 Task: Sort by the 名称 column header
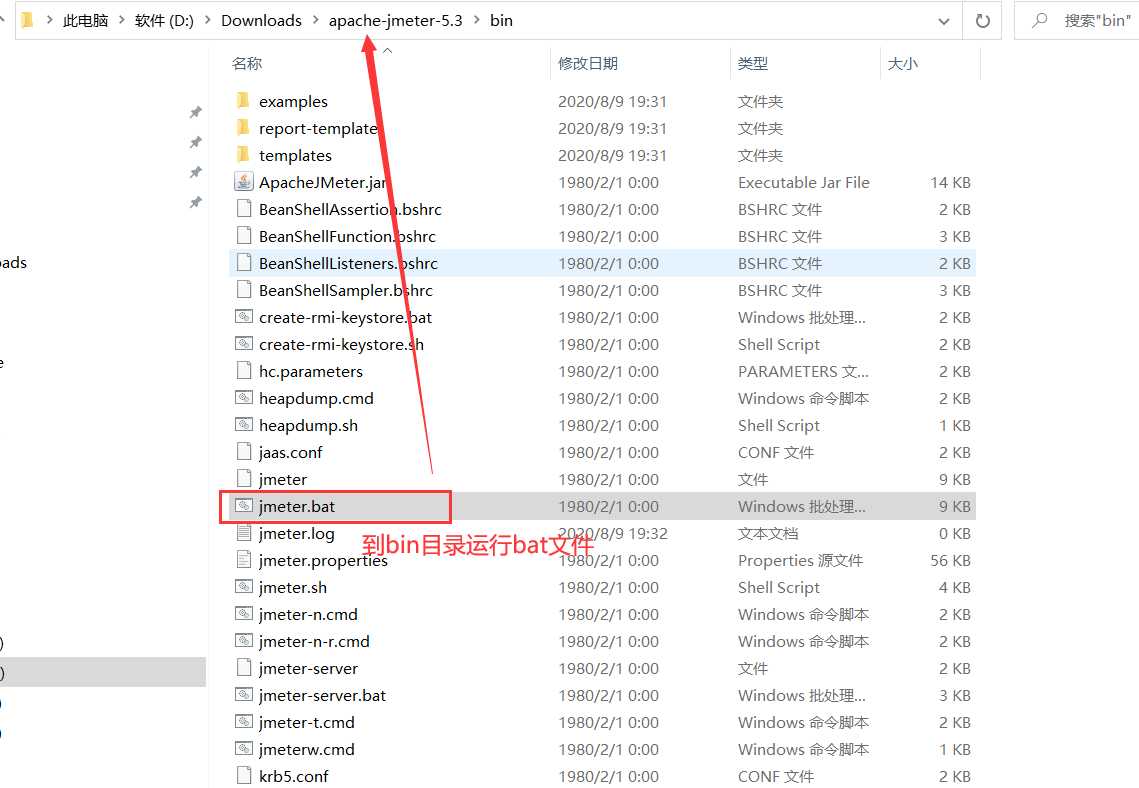pyautogui.click(x=247, y=63)
